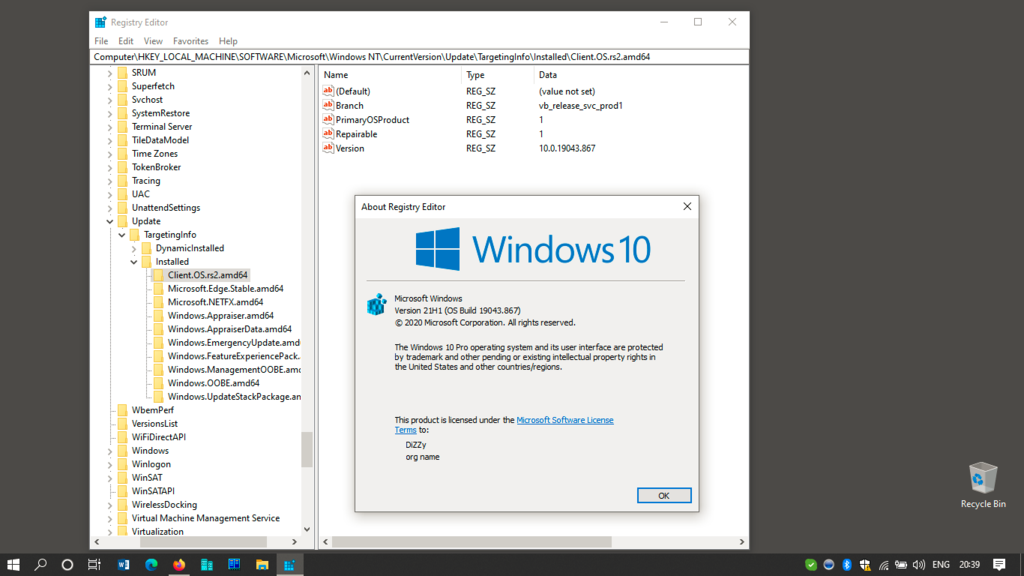This screenshot has width=1024, height=576.
Task: Collapse the Update tree node
Action: coord(110,221)
